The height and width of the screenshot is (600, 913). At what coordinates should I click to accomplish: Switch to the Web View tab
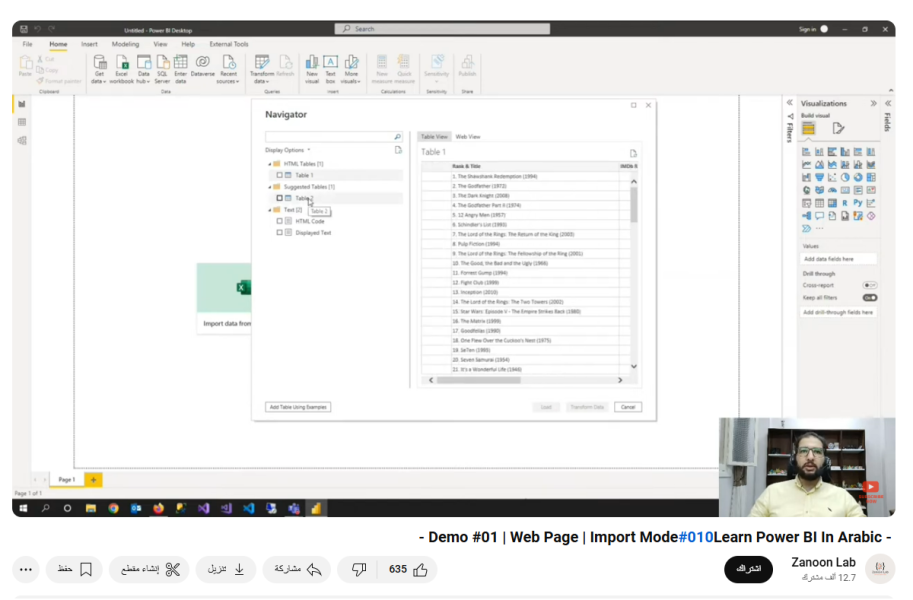coord(468,136)
